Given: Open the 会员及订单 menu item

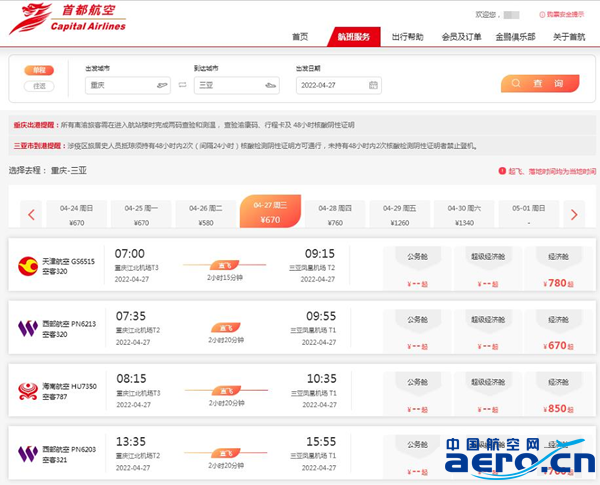Looking at the screenshot, I should 461,37.
